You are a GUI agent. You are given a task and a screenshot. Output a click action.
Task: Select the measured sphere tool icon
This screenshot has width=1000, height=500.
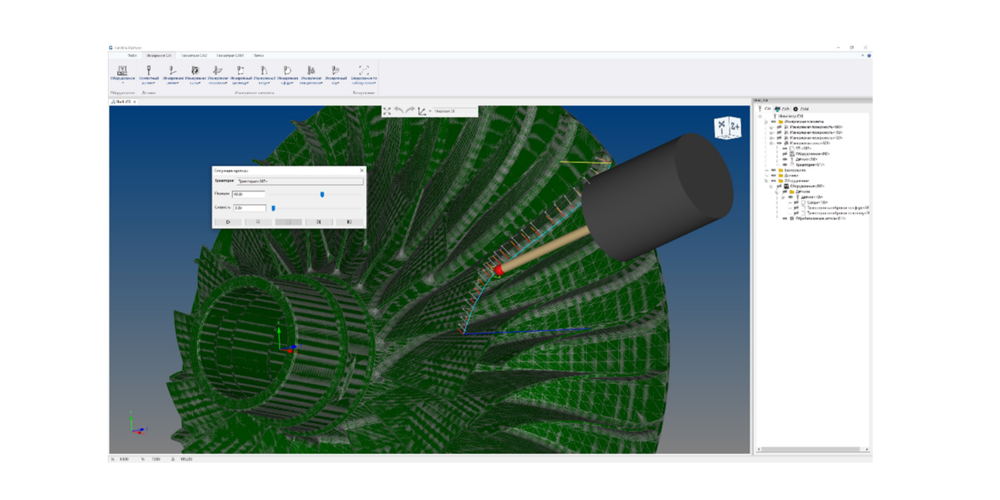pyautogui.click(x=288, y=70)
